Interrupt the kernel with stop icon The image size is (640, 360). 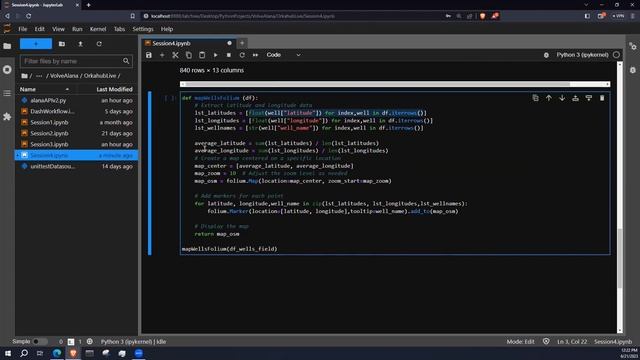coord(229,55)
